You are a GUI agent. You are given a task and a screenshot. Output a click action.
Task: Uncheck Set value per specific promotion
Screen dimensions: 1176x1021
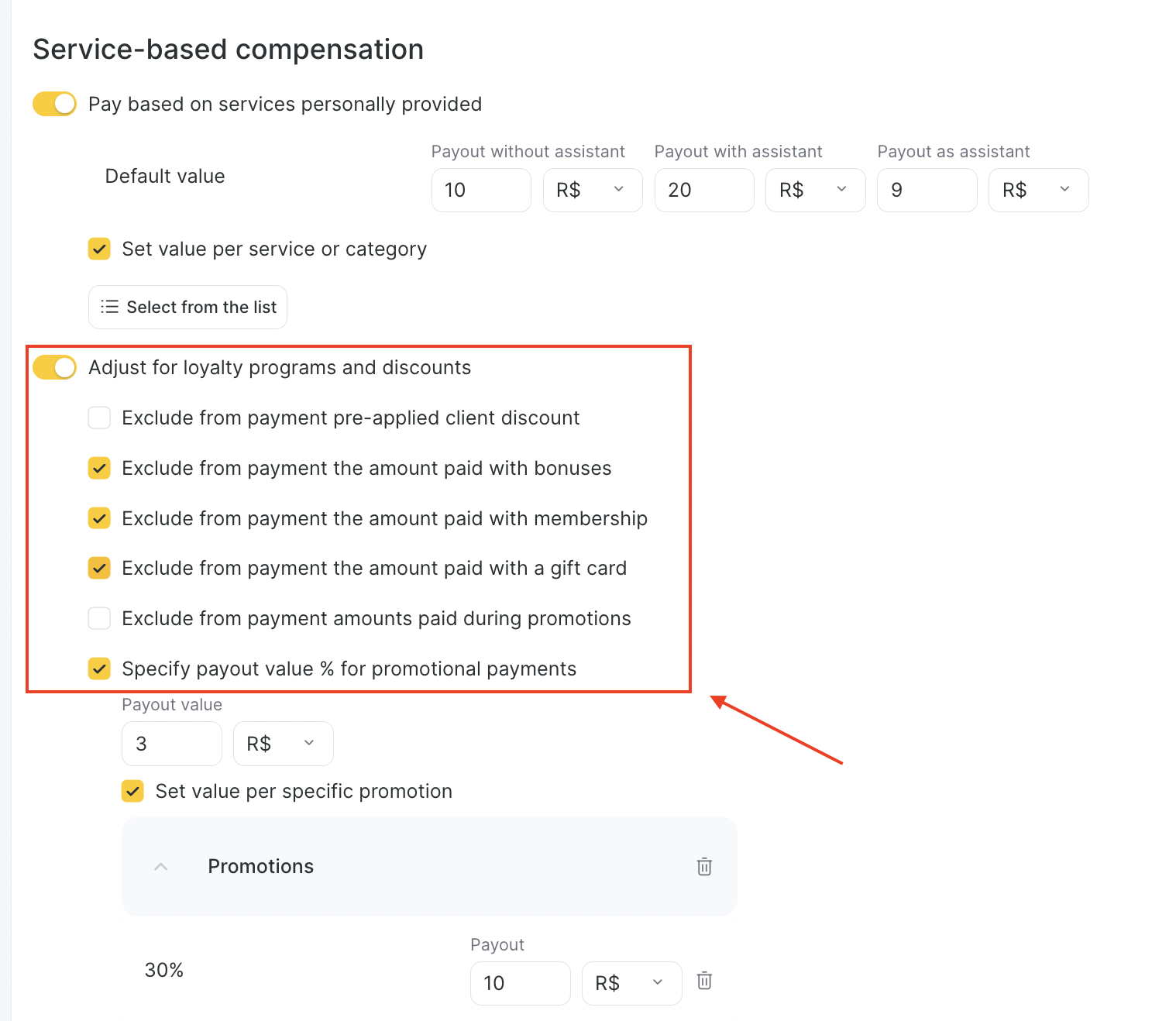click(x=132, y=791)
